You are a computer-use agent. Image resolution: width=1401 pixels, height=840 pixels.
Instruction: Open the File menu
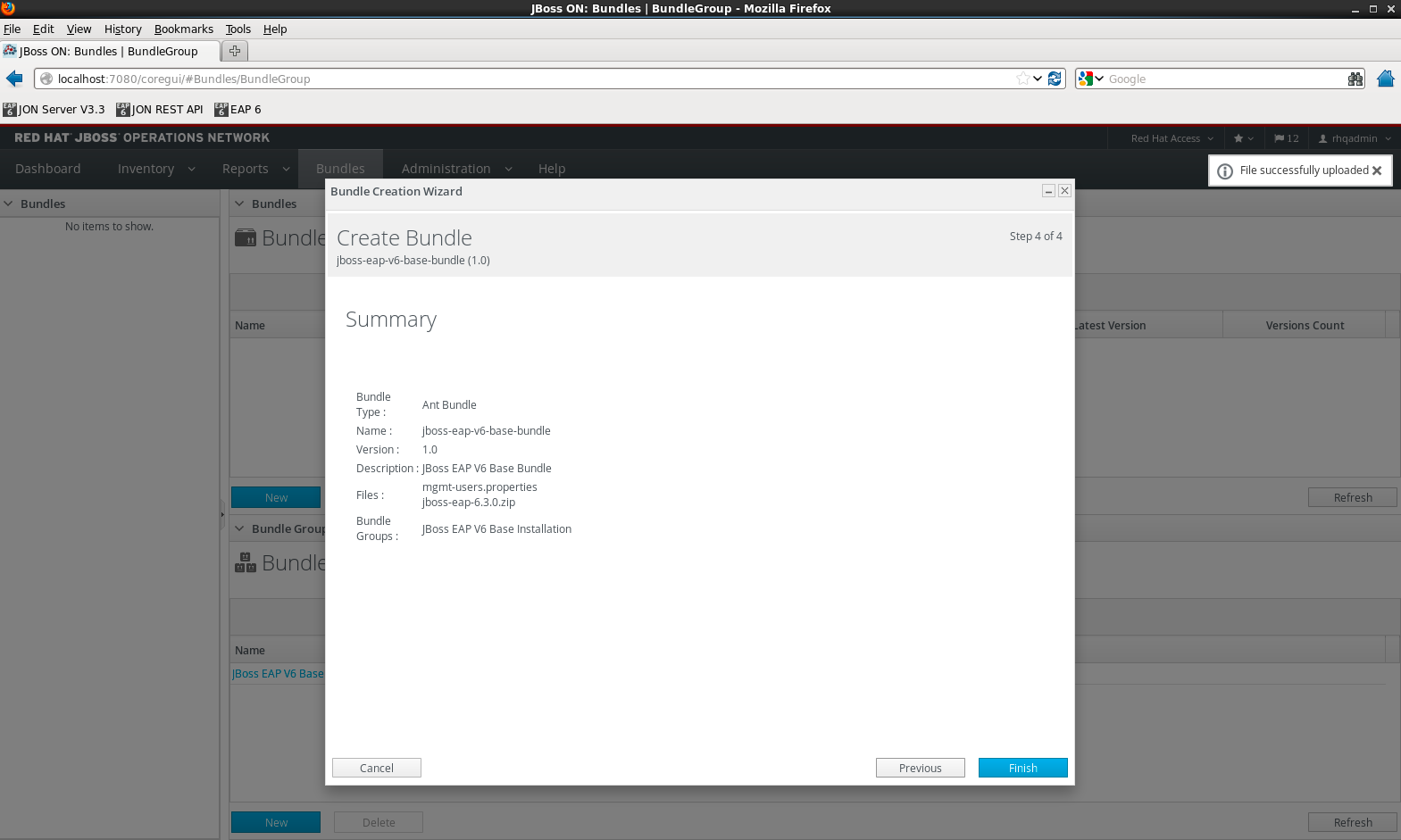12,29
